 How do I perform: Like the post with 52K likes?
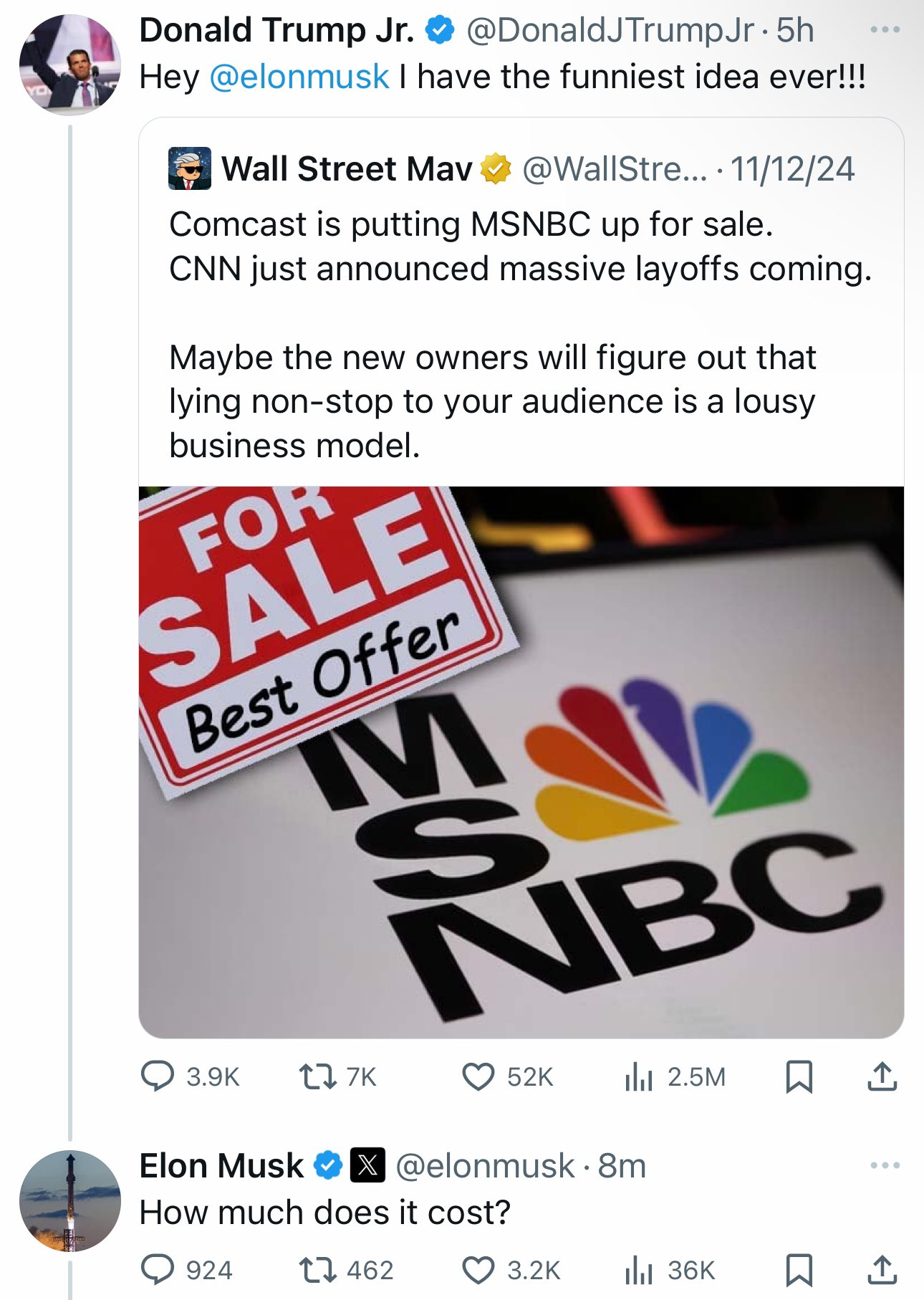click(478, 1076)
